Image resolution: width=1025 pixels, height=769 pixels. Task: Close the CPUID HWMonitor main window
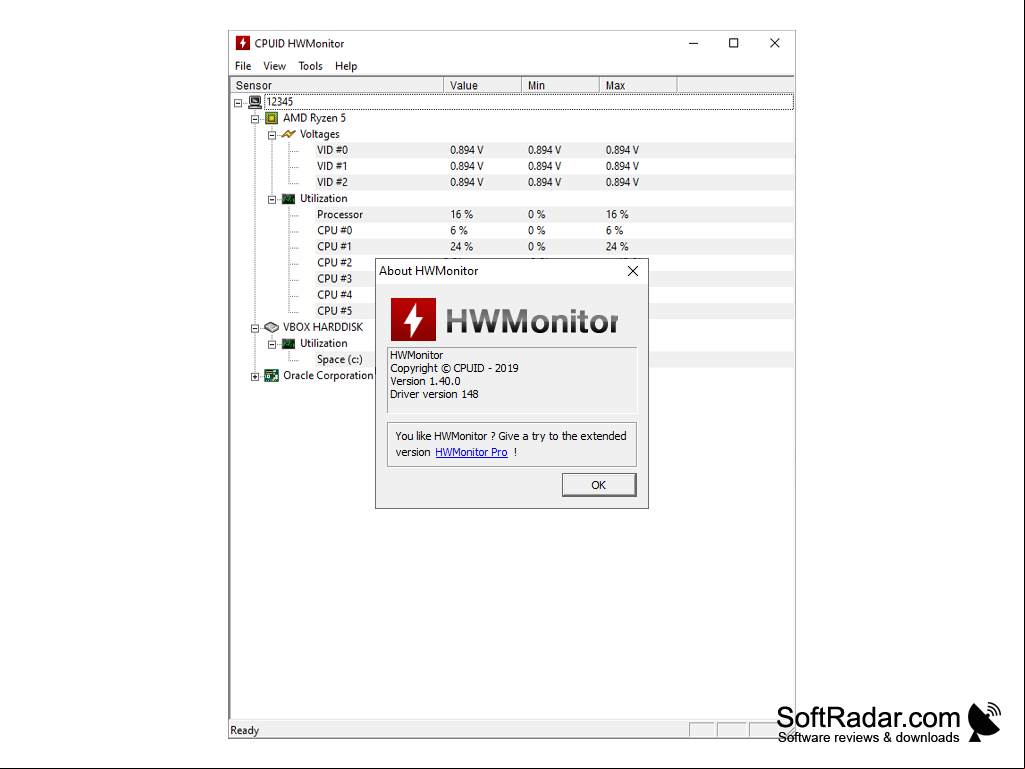point(775,43)
